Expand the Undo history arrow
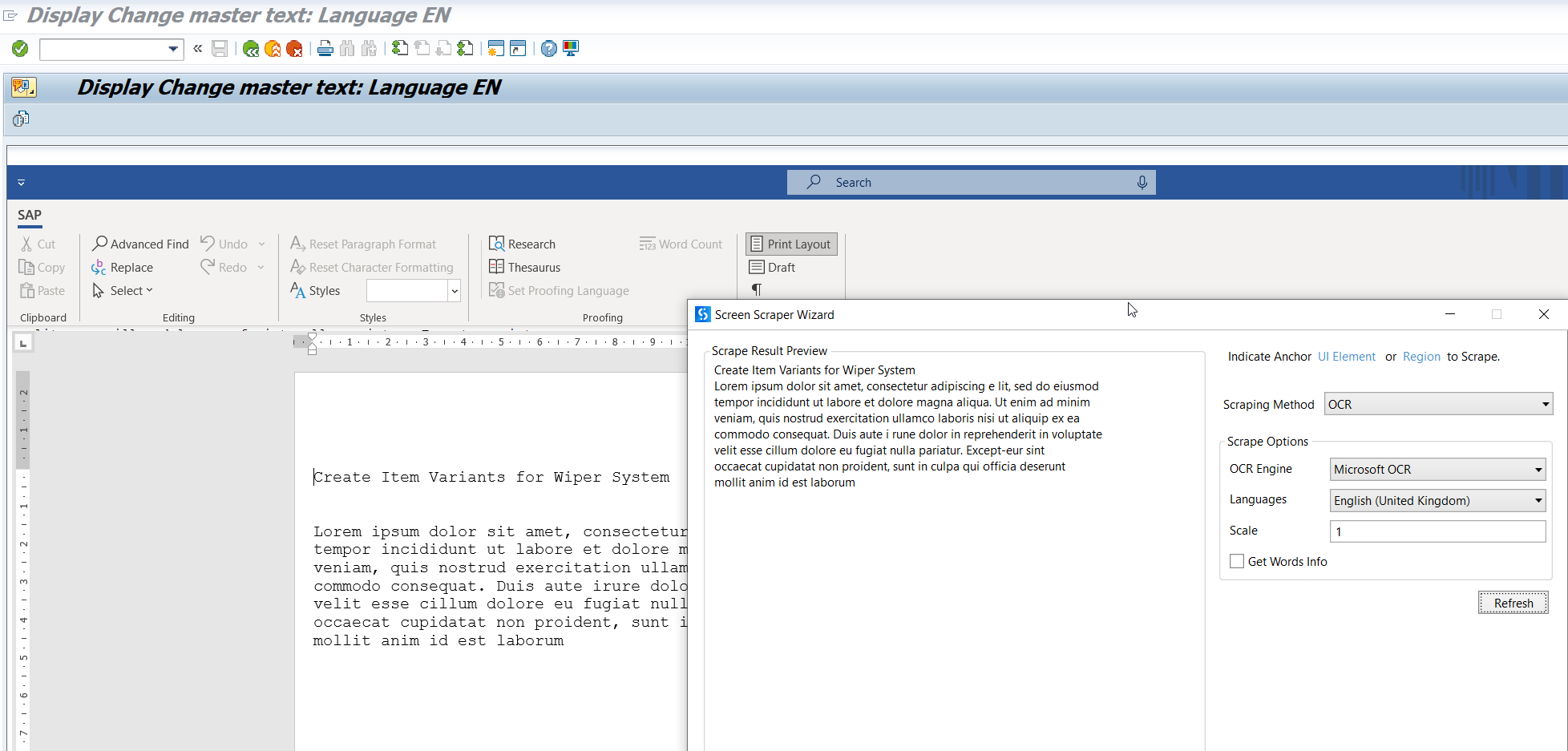 [x=261, y=244]
